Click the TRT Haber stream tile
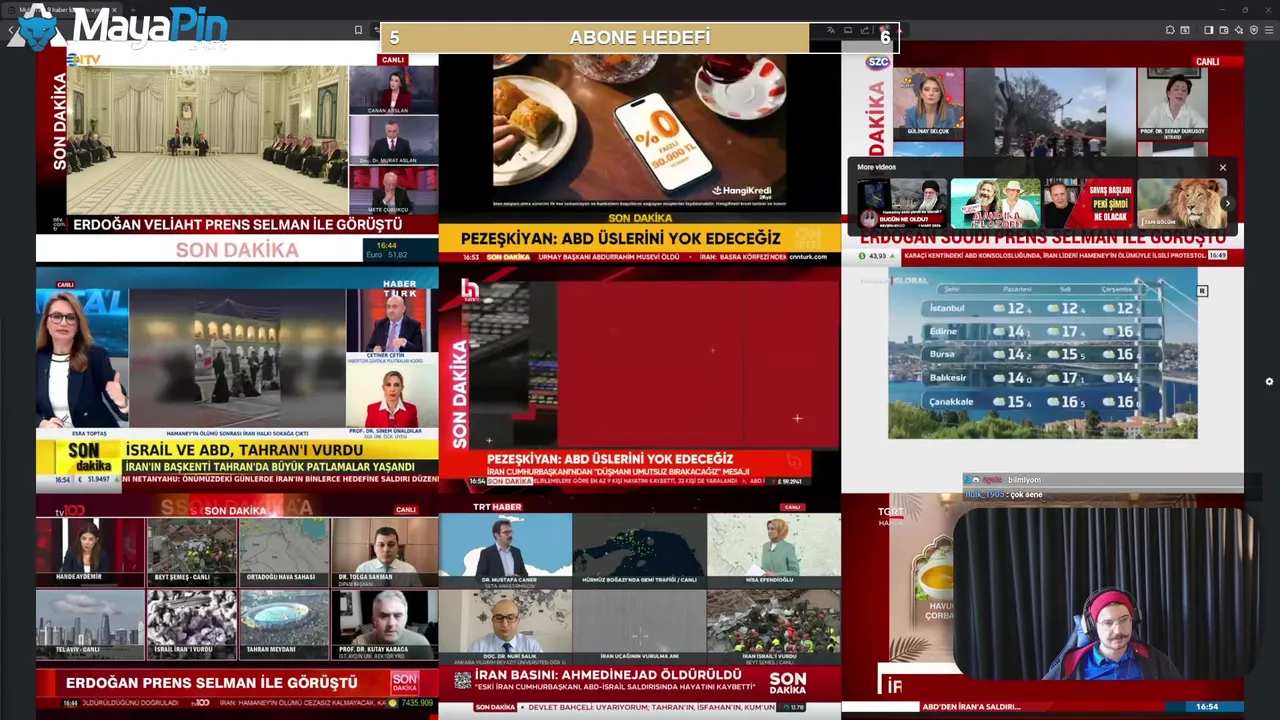This screenshot has width=1280, height=720. (640, 605)
